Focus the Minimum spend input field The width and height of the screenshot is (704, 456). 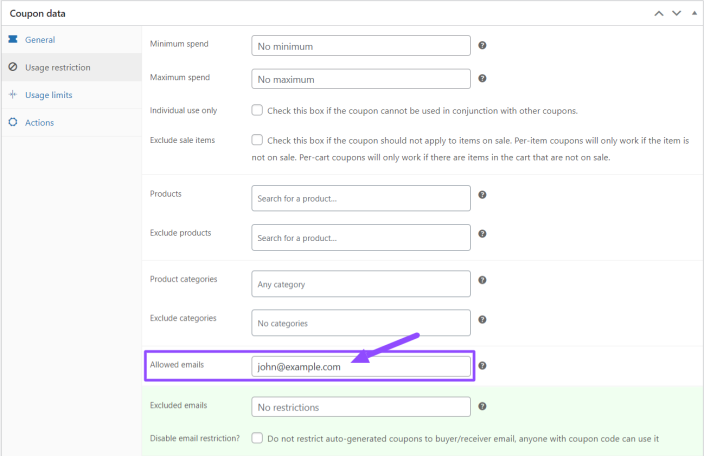coord(361,46)
